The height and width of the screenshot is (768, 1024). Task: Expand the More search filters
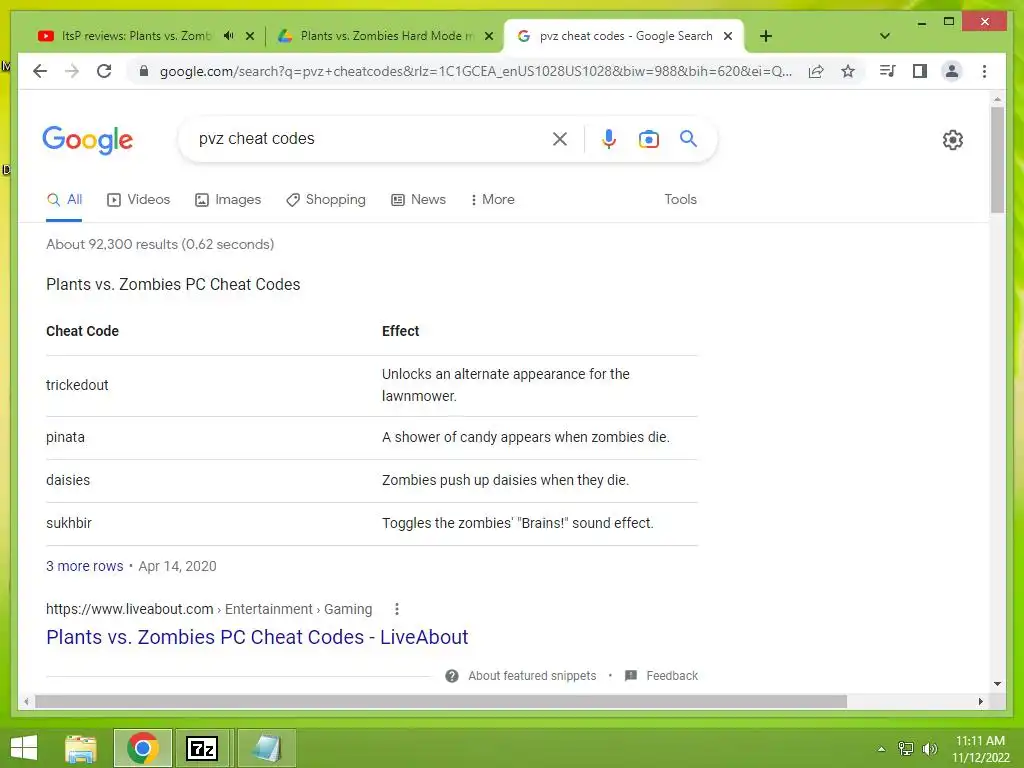tap(492, 200)
